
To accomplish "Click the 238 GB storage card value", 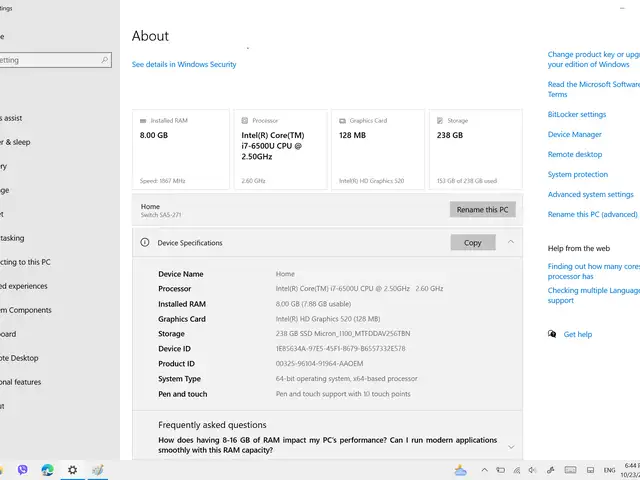I will [450, 135].
